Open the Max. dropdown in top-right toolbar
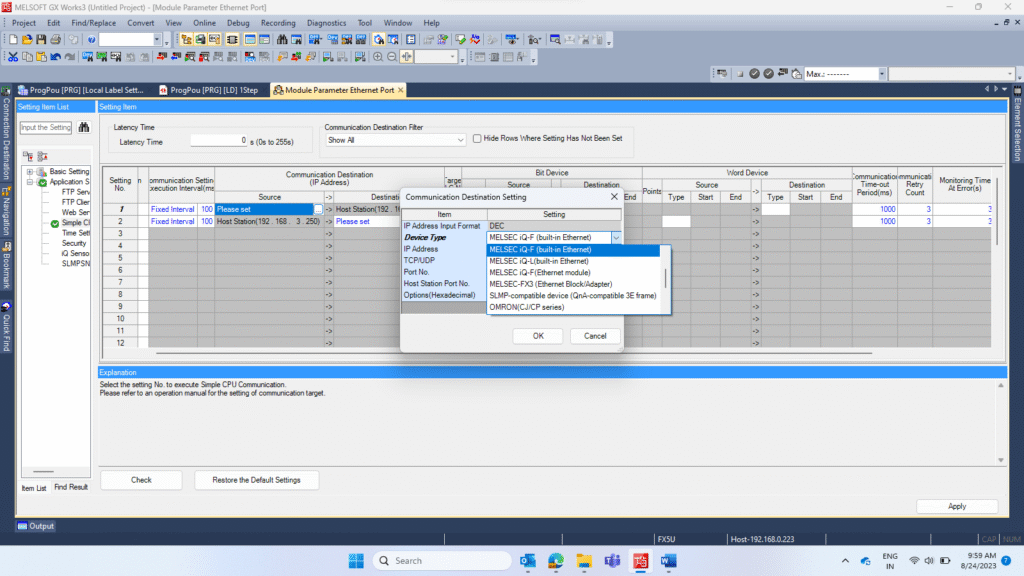This screenshot has width=1024, height=576. [882, 74]
